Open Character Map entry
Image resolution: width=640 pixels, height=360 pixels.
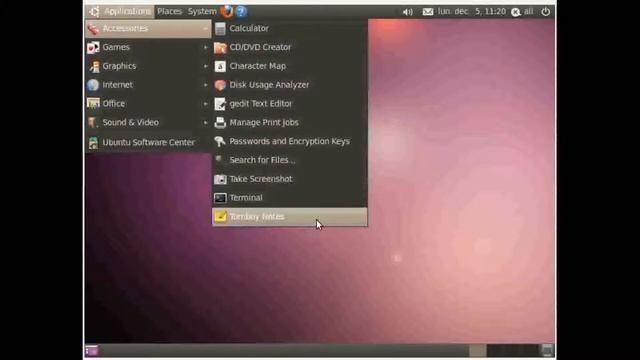click(x=290, y=66)
